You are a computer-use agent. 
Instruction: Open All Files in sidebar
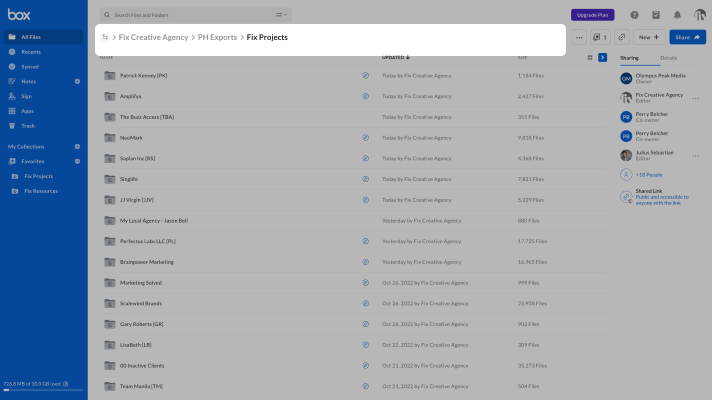tap(43, 37)
